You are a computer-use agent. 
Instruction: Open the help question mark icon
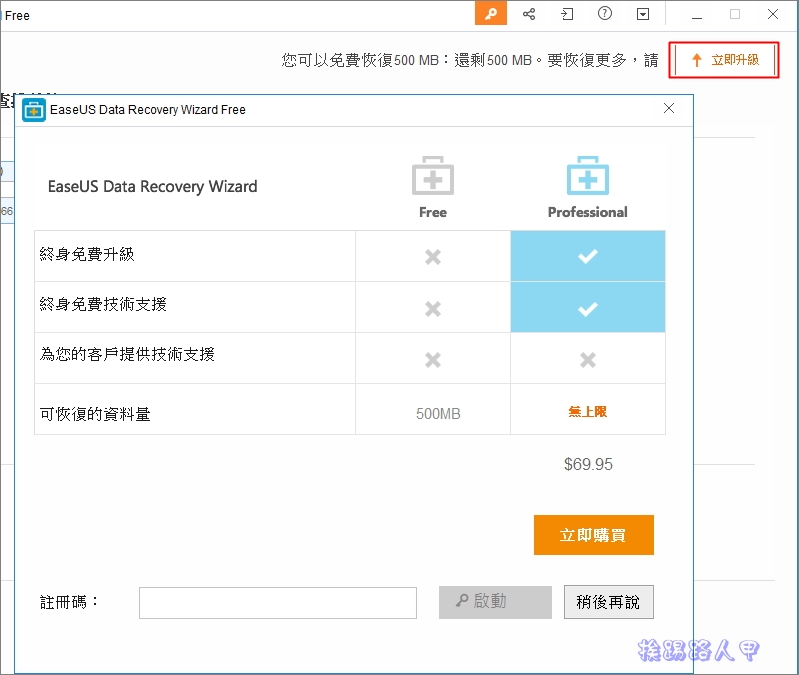click(604, 13)
